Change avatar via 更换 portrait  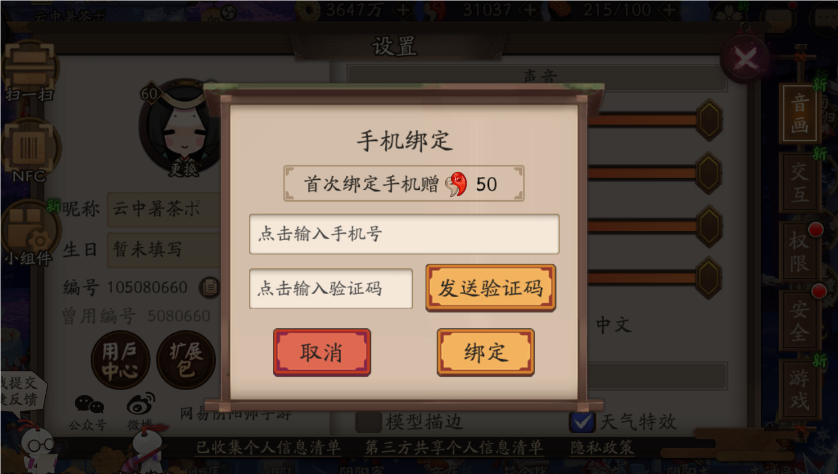click(x=180, y=130)
